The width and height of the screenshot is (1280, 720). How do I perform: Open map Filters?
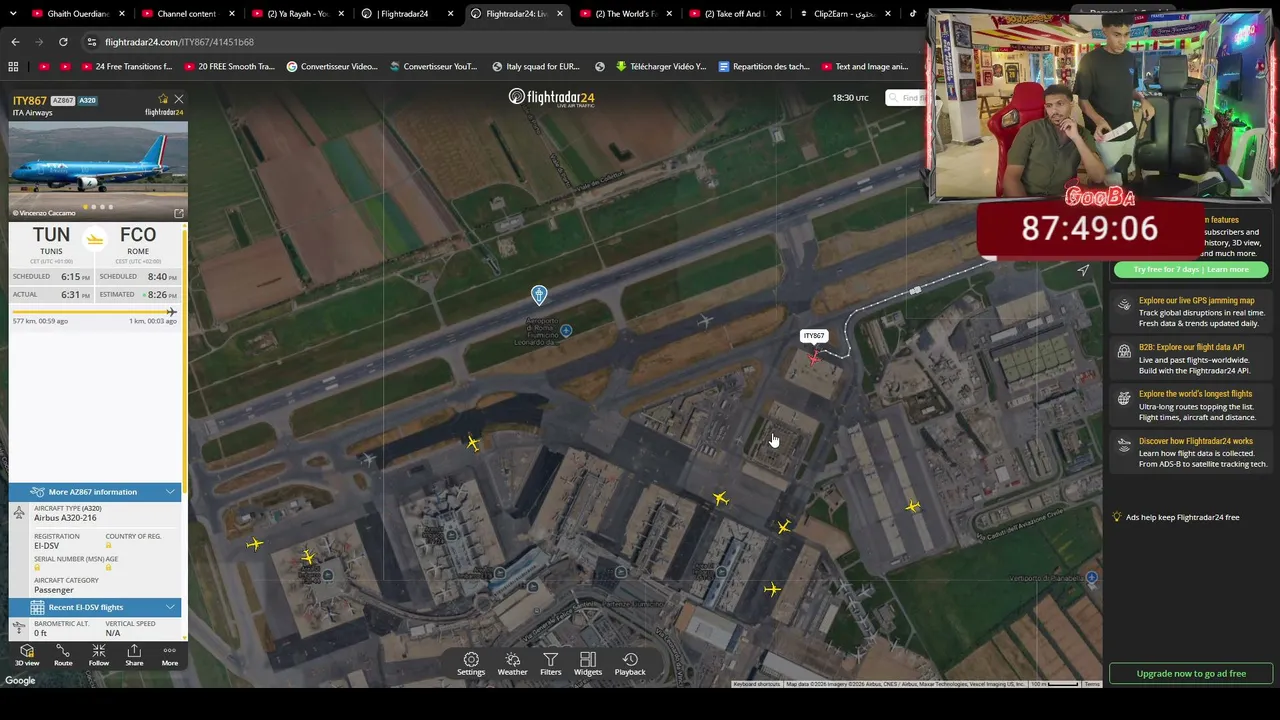point(550,664)
